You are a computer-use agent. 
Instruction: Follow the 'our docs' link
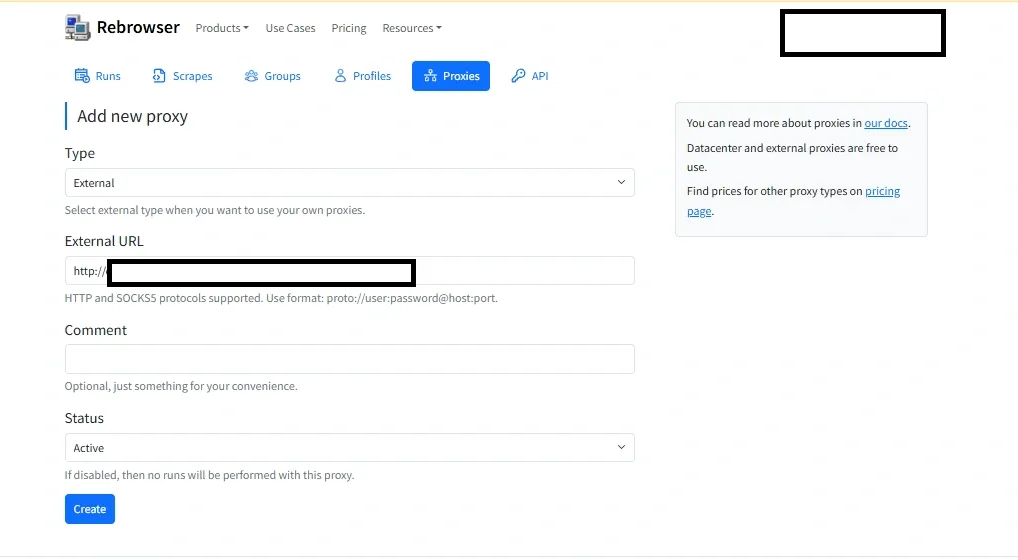pos(886,123)
